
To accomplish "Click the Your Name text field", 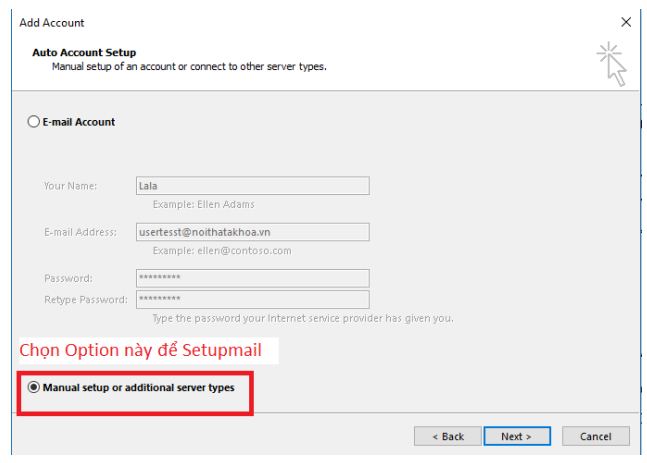I will (252, 185).
